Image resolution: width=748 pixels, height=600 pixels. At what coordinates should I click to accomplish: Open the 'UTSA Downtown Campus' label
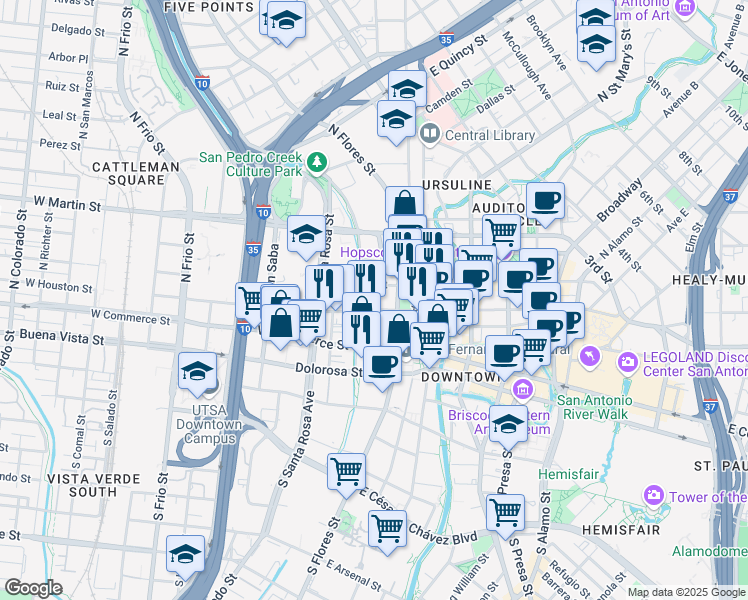pyautogui.click(x=209, y=424)
